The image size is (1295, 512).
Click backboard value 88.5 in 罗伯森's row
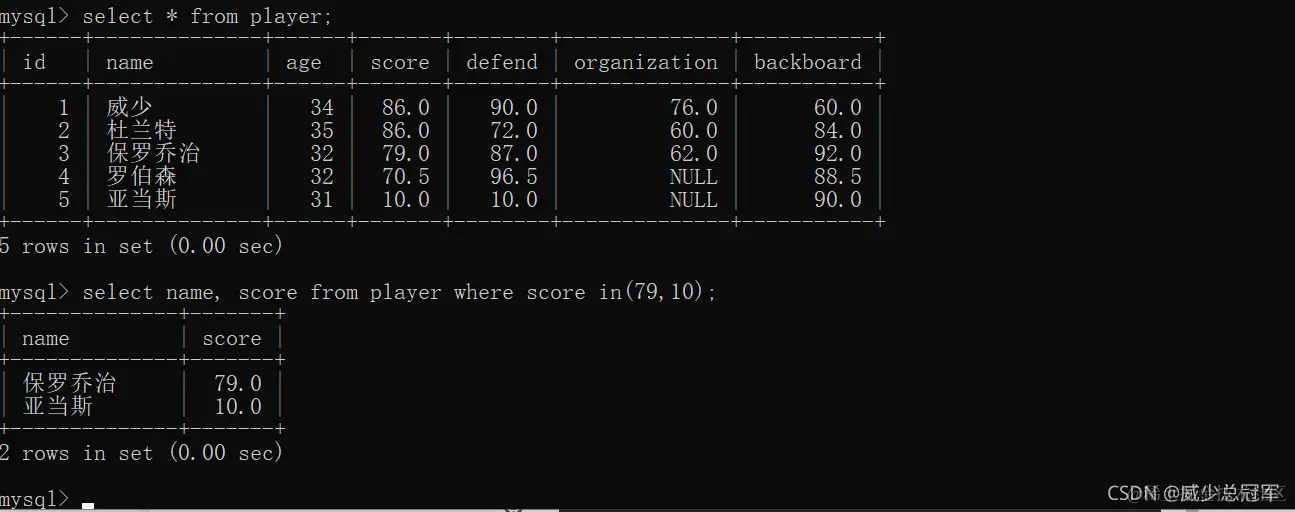click(x=838, y=176)
